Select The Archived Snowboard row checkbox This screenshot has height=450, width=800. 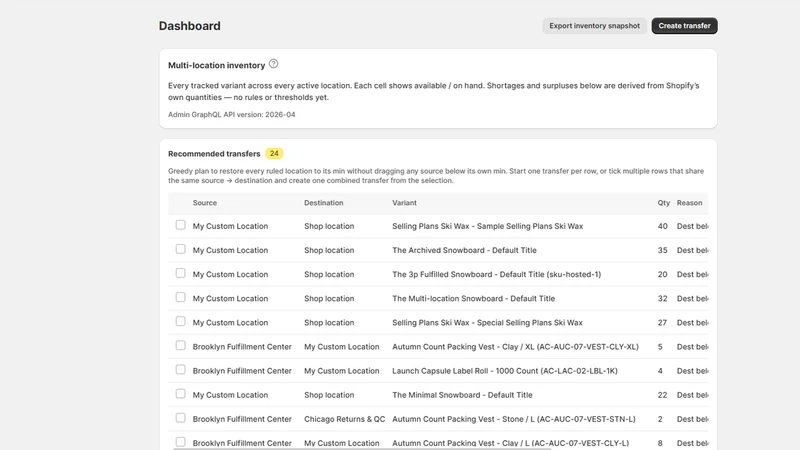tap(181, 249)
